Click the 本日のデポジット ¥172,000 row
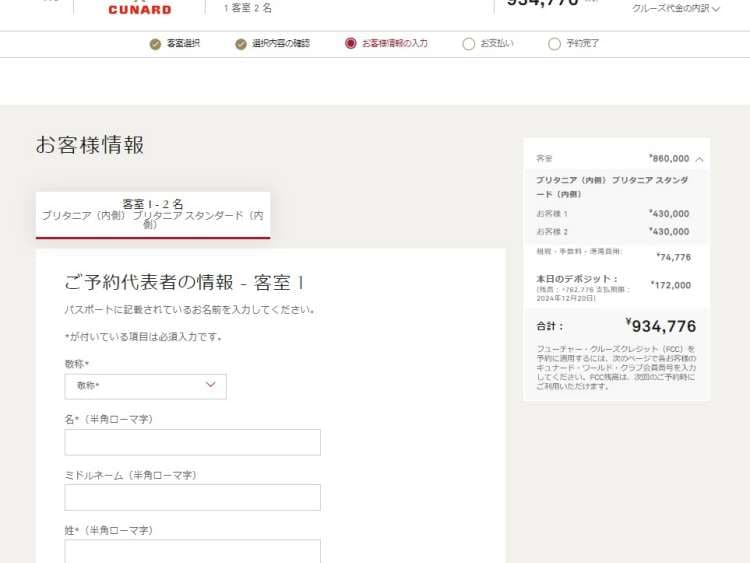 tap(615, 284)
